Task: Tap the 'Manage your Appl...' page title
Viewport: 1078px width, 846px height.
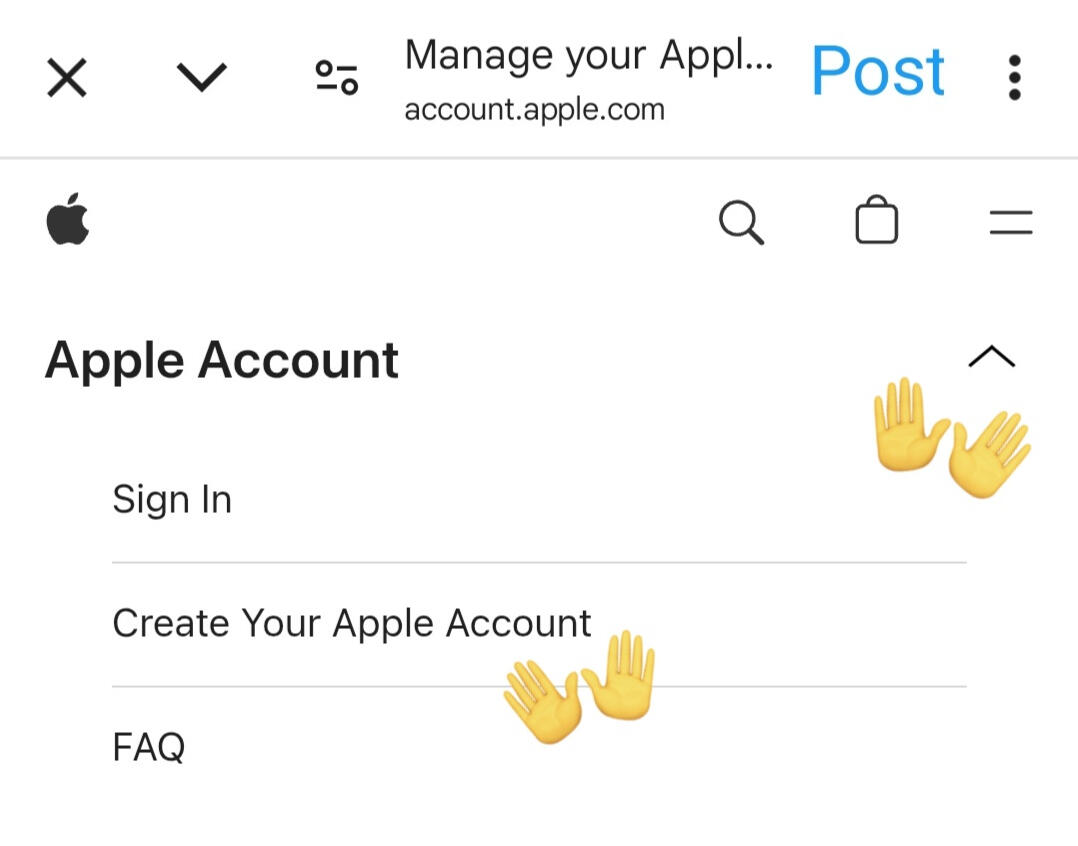Action: pyautogui.click(x=588, y=56)
